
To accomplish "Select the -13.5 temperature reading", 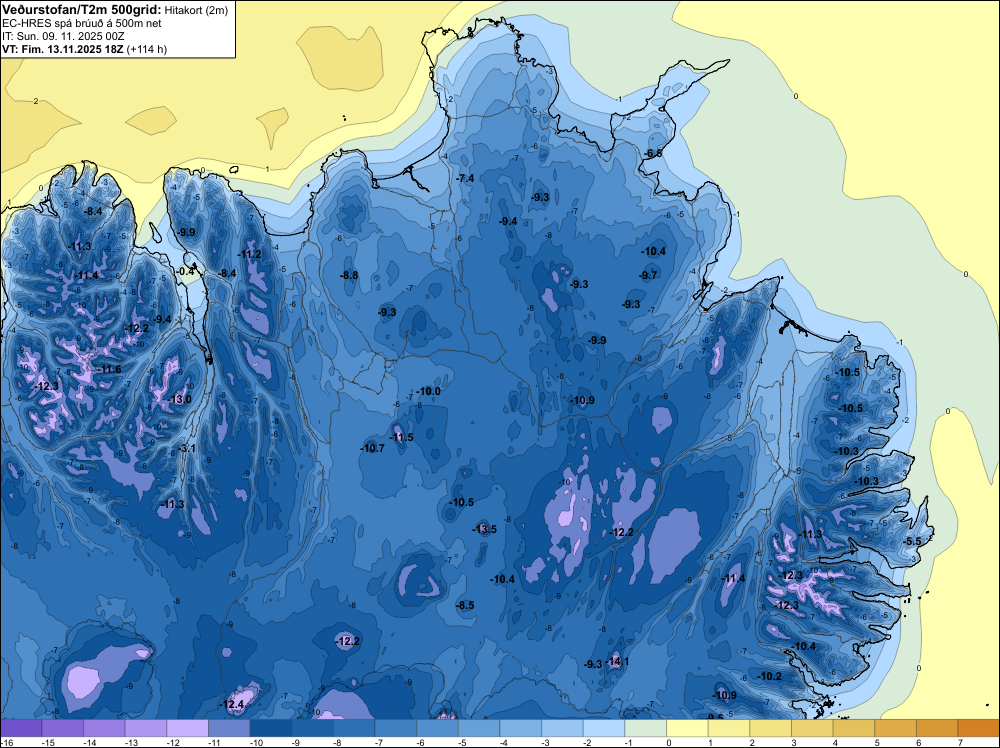I will point(485,529).
